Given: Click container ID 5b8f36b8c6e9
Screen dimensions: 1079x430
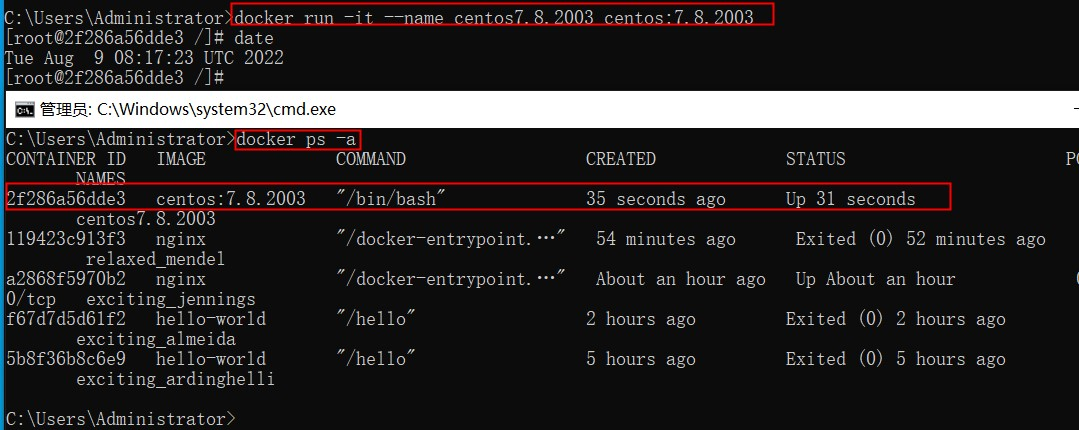Looking at the screenshot, I should [x=66, y=359].
